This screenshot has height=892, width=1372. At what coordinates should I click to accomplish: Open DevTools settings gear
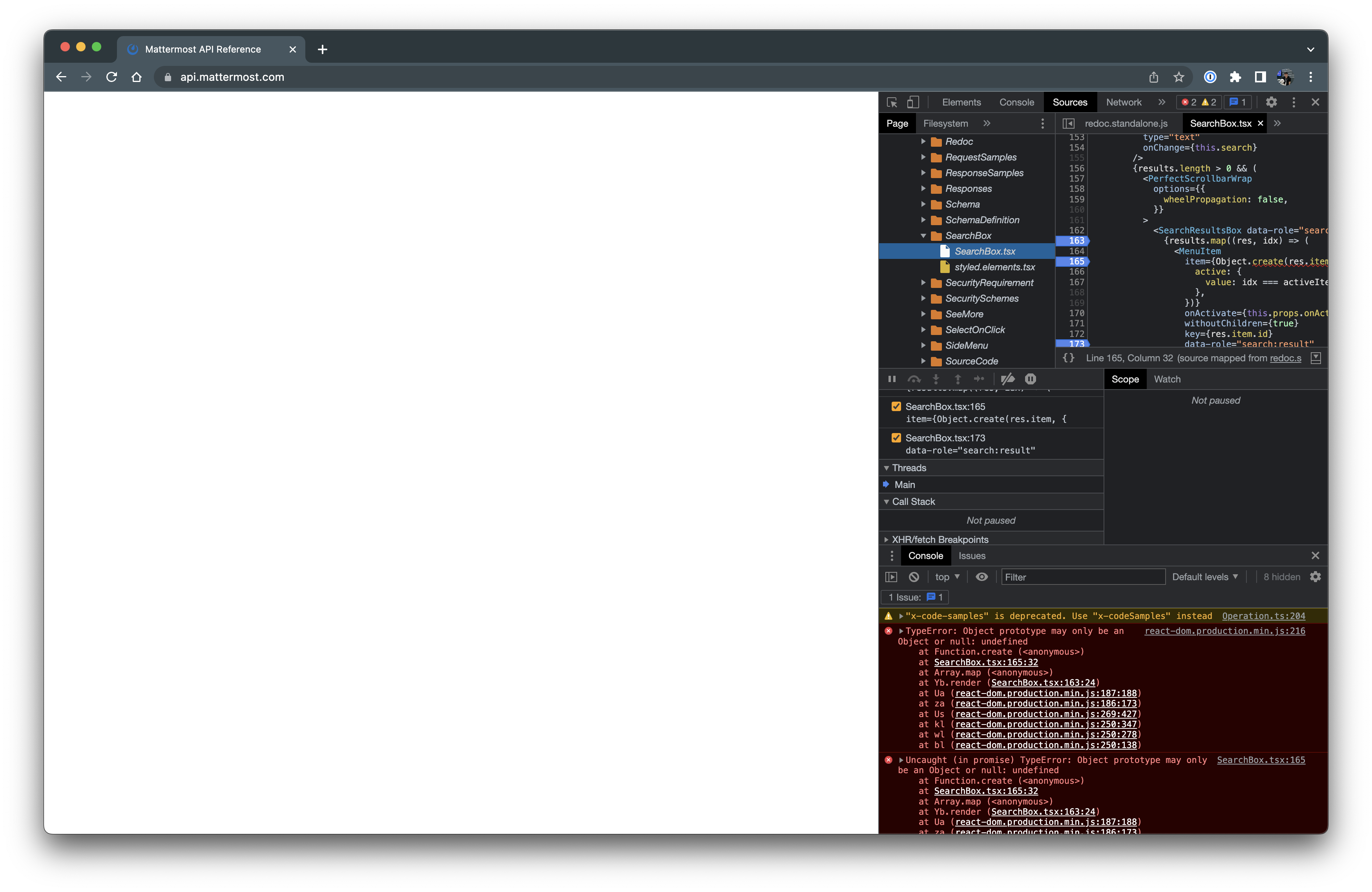[1271, 102]
